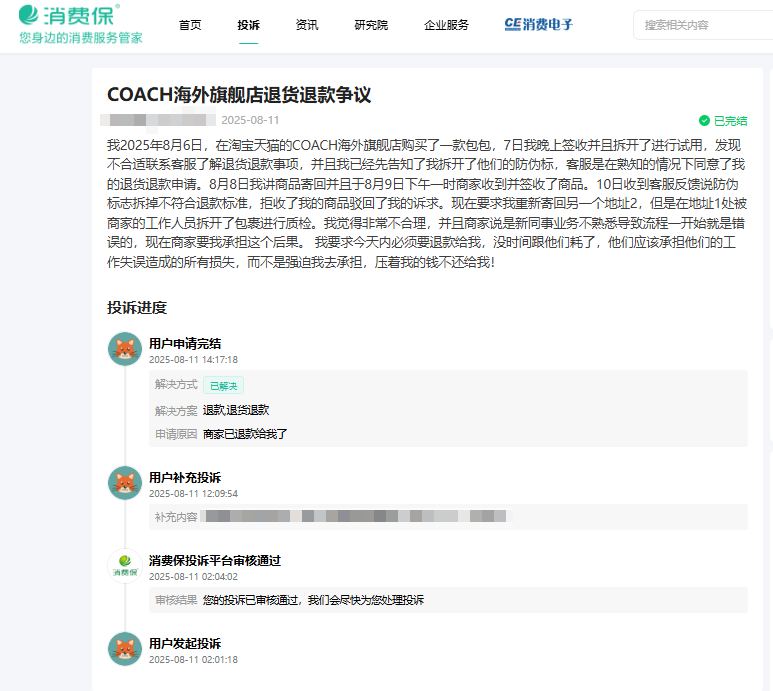This screenshot has height=691, width=773.
Task: Go to the 资讯 navigation item
Action: pos(307,25)
